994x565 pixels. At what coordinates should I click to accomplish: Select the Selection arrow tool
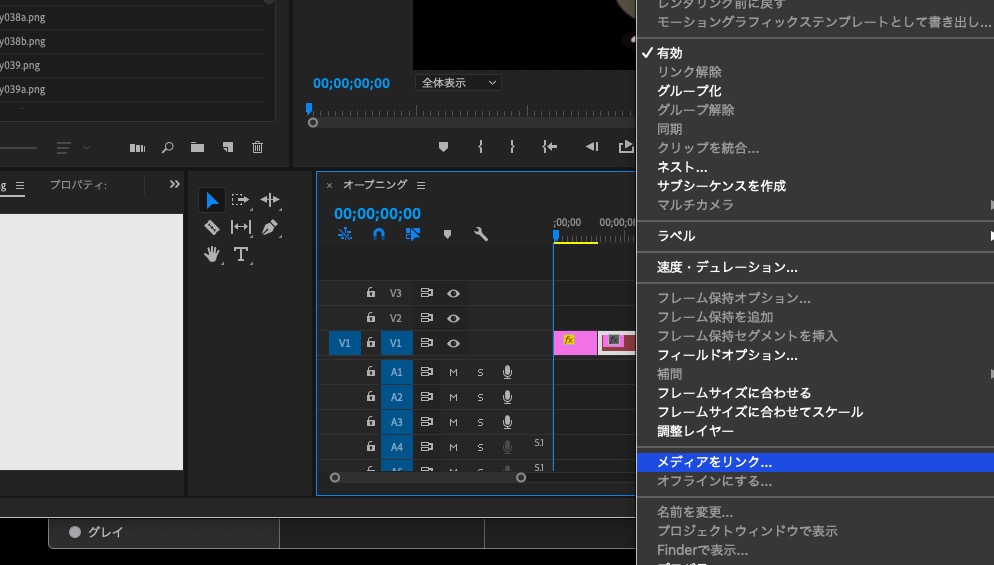pos(212,200)
